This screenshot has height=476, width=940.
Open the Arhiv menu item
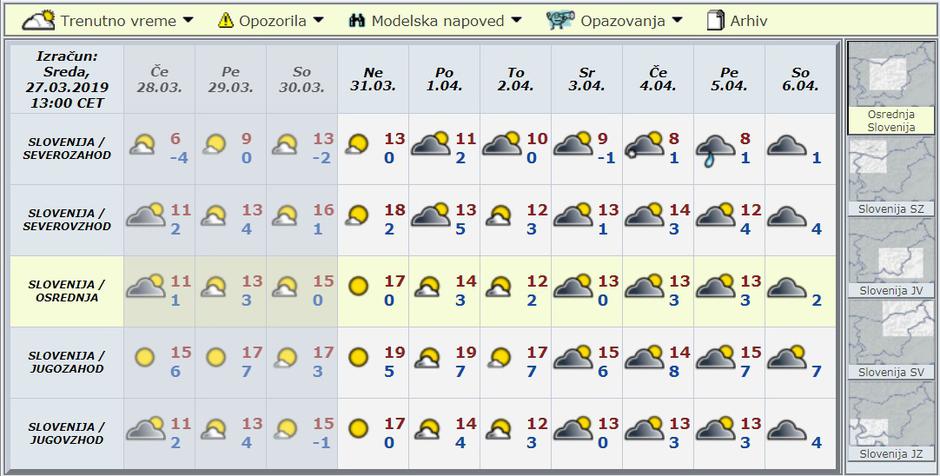coord(749,20)
